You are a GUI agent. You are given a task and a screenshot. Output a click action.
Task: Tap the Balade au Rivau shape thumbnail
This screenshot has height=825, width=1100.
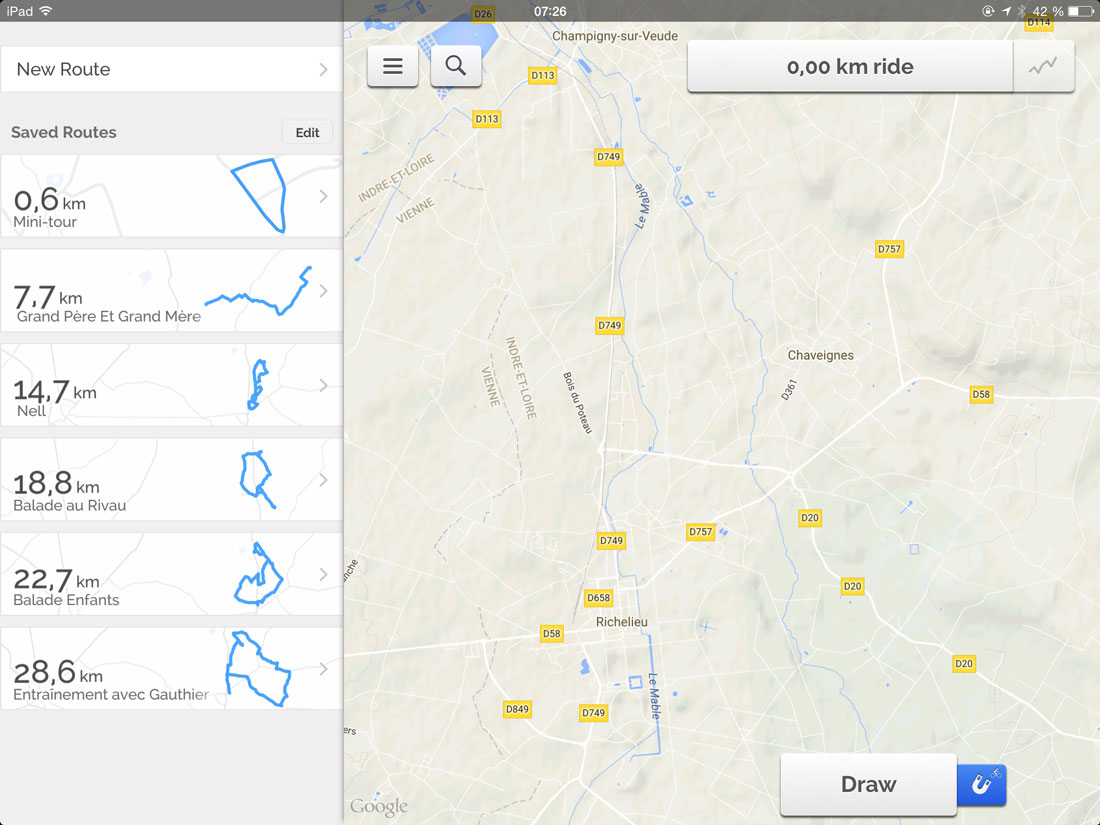pos(257,480)
